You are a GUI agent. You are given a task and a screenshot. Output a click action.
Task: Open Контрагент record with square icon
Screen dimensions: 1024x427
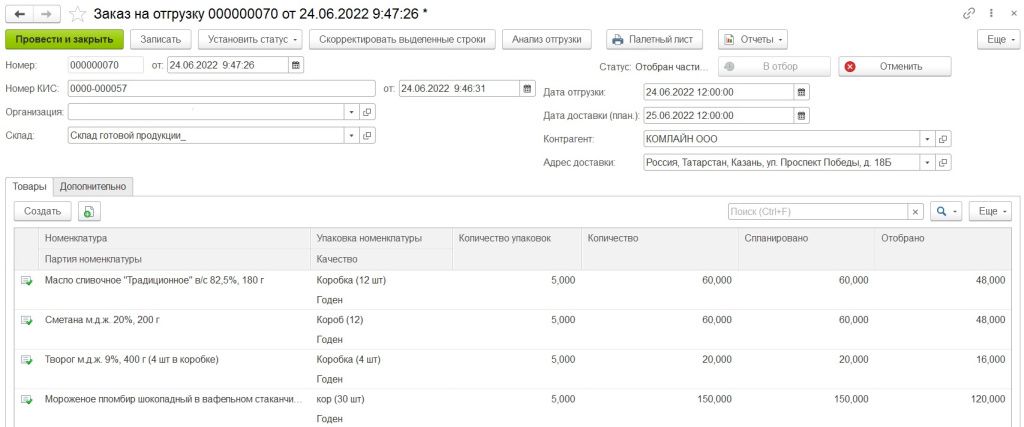tap(943, 139)
